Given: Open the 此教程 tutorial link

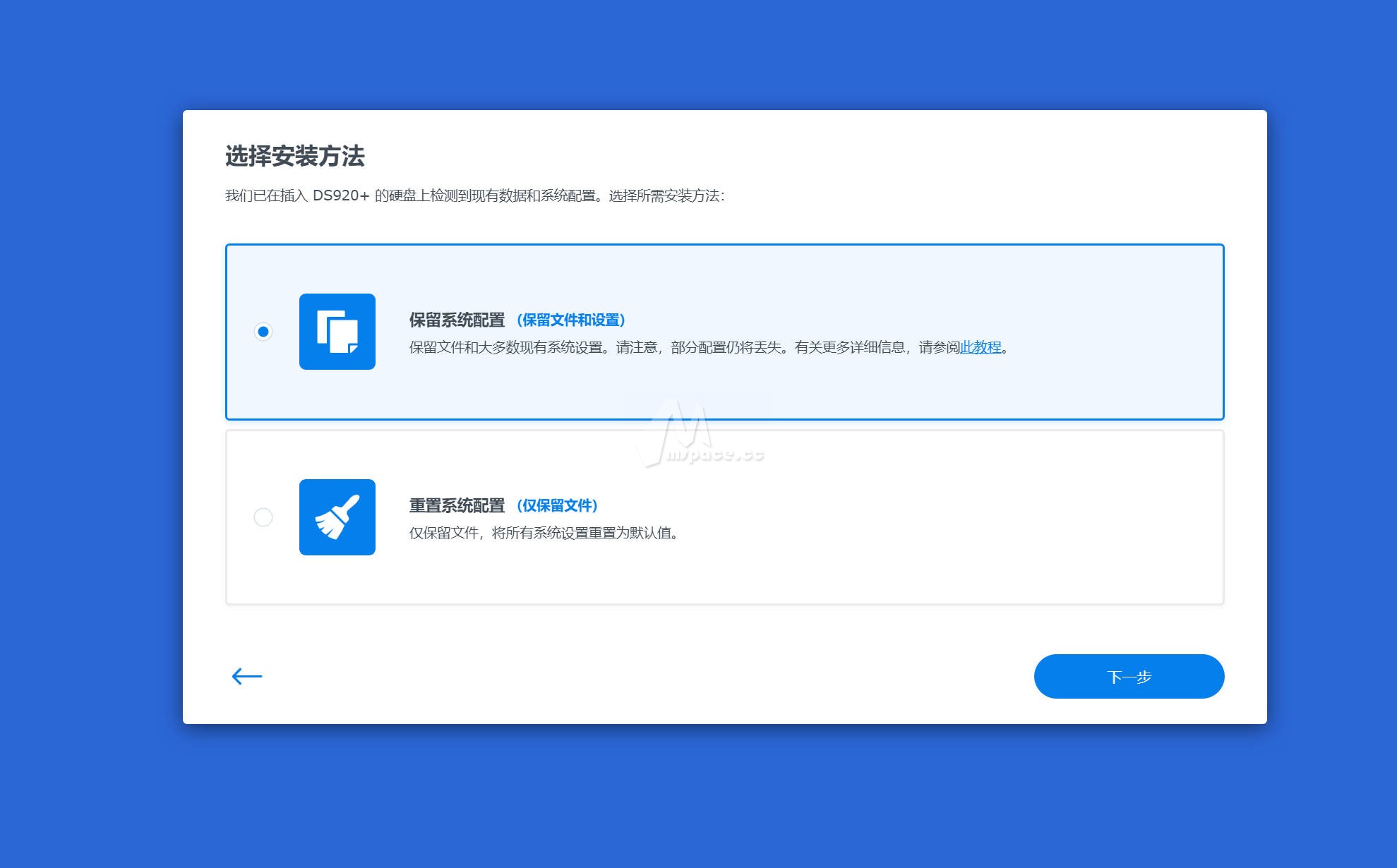Looking at the screenshot, I should [980, 347].
